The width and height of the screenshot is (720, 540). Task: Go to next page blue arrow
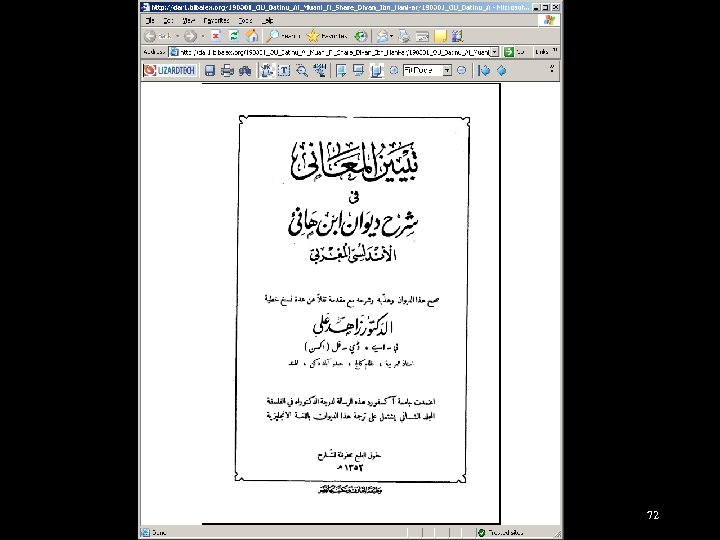point(502,70)
